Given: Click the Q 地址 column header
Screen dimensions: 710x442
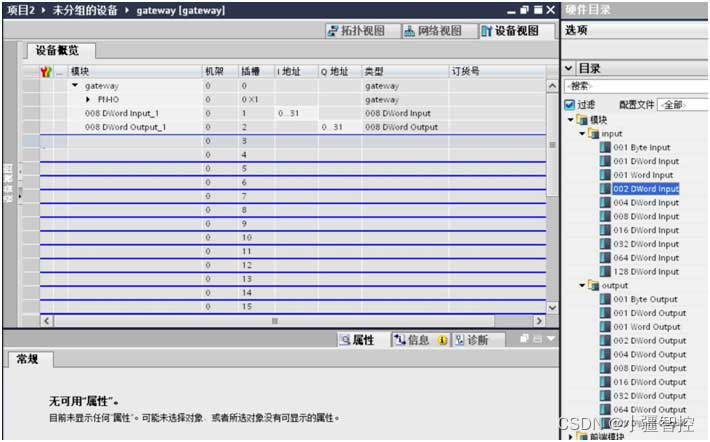Looking at the screenshot, I should click(340, 72).
